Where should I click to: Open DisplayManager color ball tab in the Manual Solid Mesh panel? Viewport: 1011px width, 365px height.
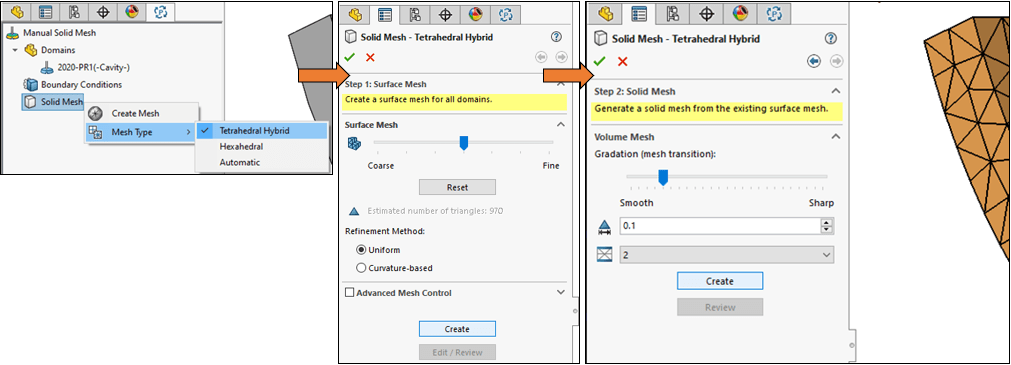(x=131, y=12)
